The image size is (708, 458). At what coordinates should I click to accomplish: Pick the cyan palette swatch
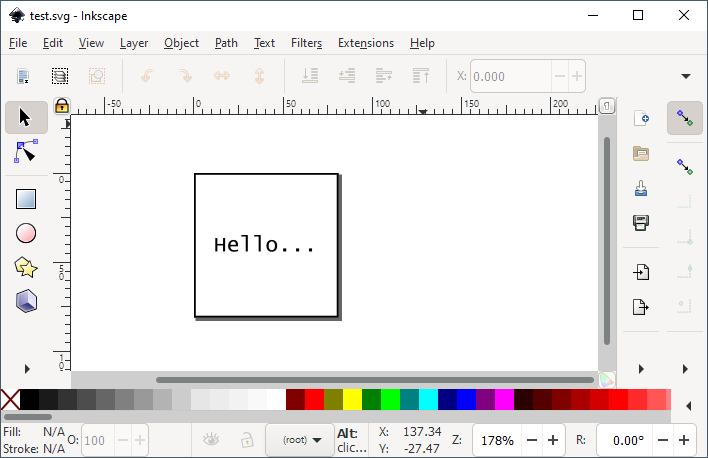coord(428,400)
